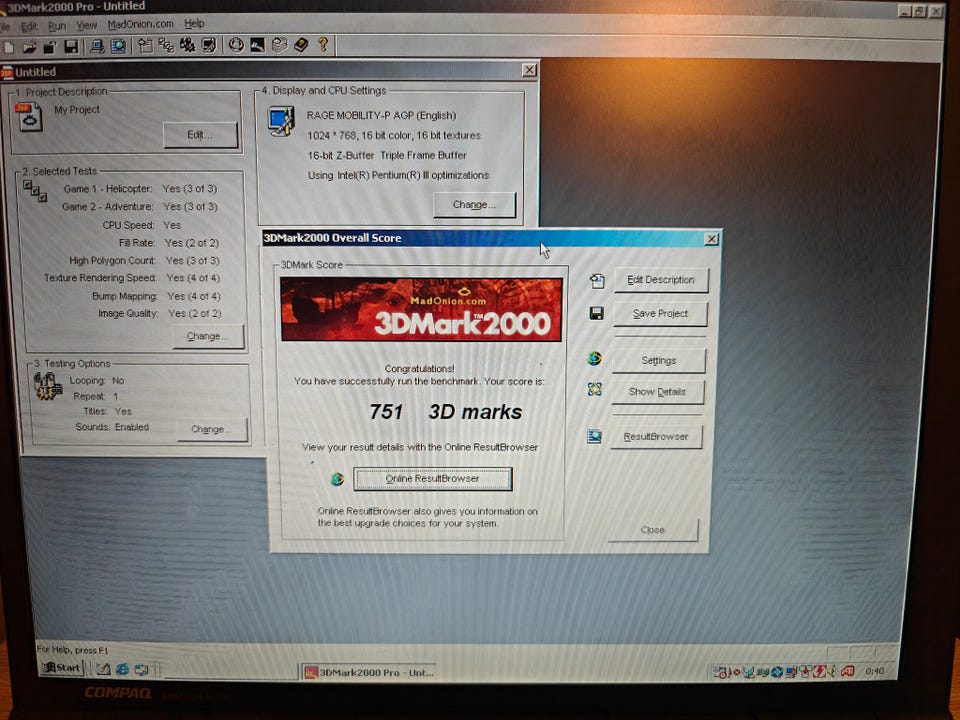Click the Edit Description button
The image size is (960, 720).
tap(661, 280)
